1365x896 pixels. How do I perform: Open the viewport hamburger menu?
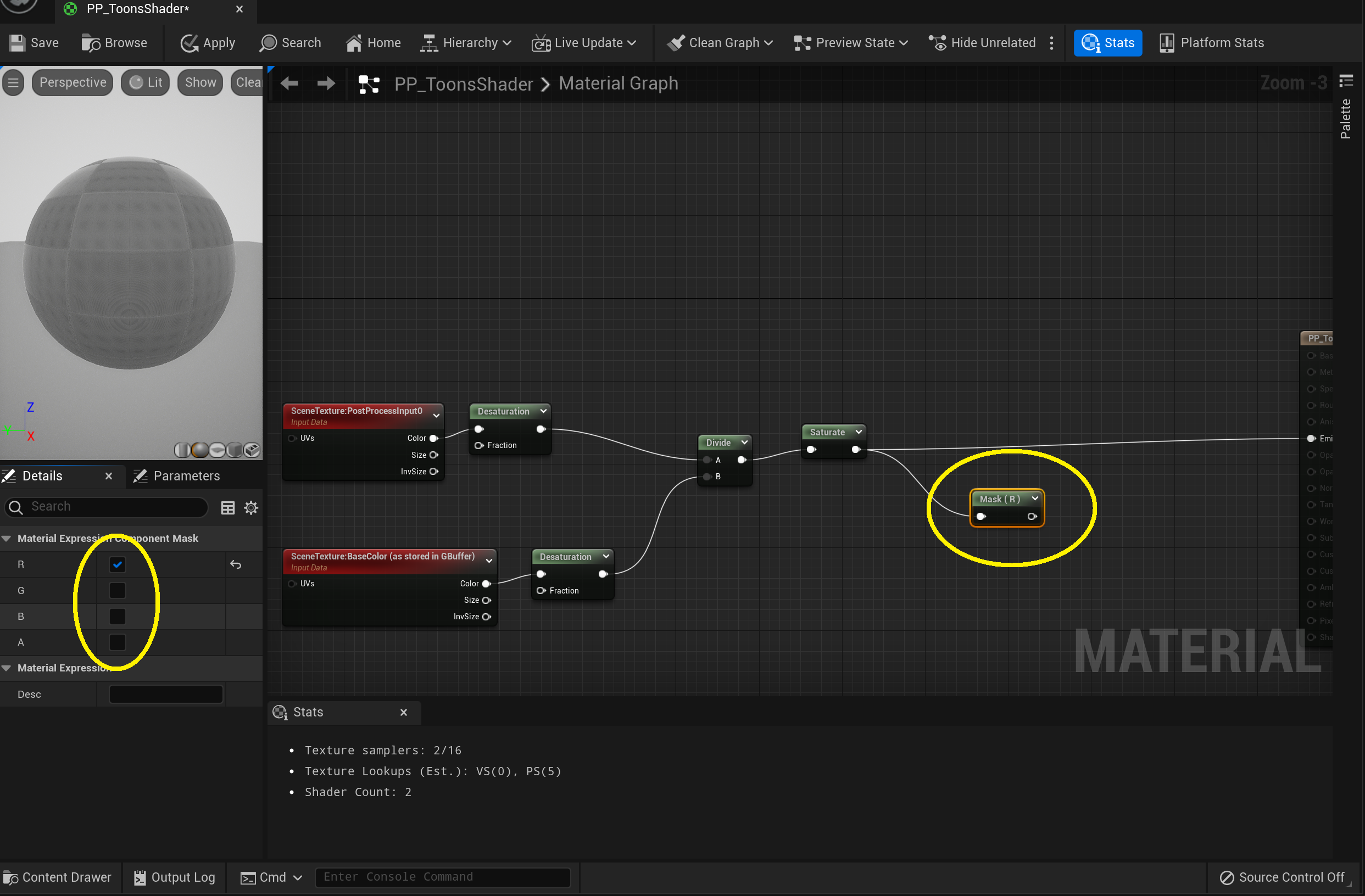[13, 82]
